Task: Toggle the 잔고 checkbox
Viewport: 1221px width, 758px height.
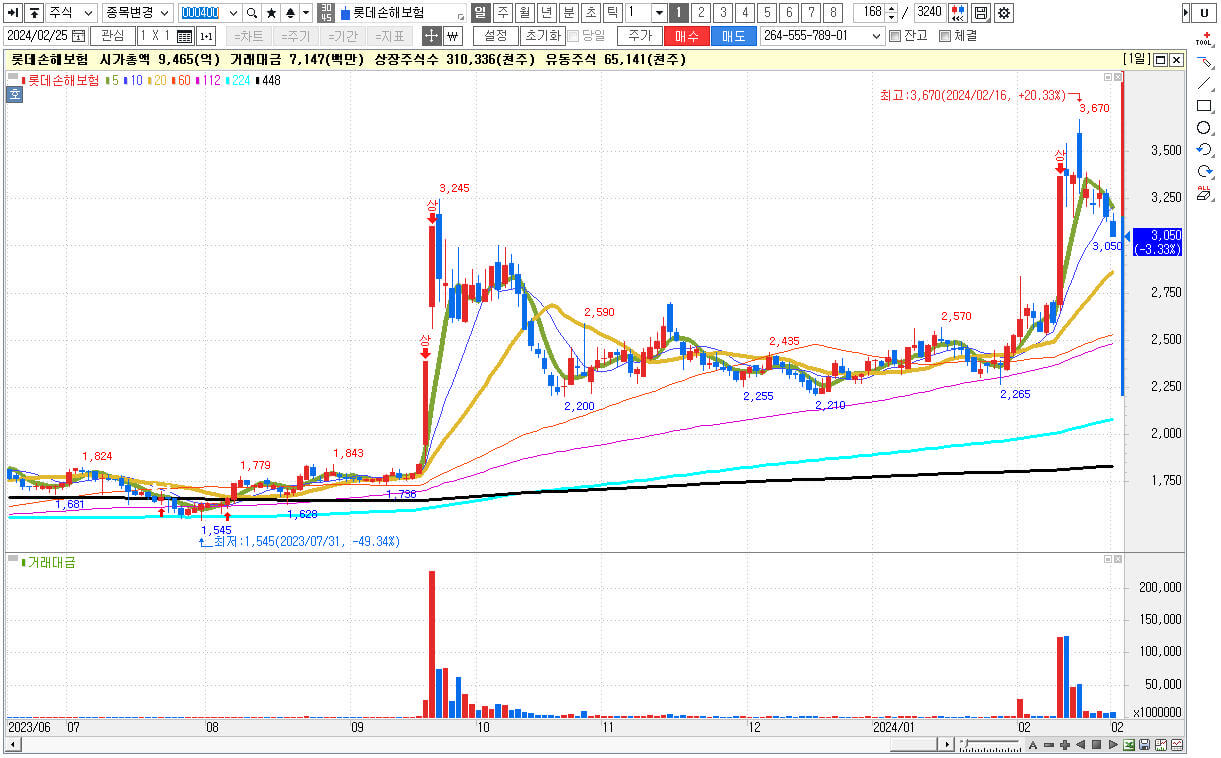Action: point(894,36)
